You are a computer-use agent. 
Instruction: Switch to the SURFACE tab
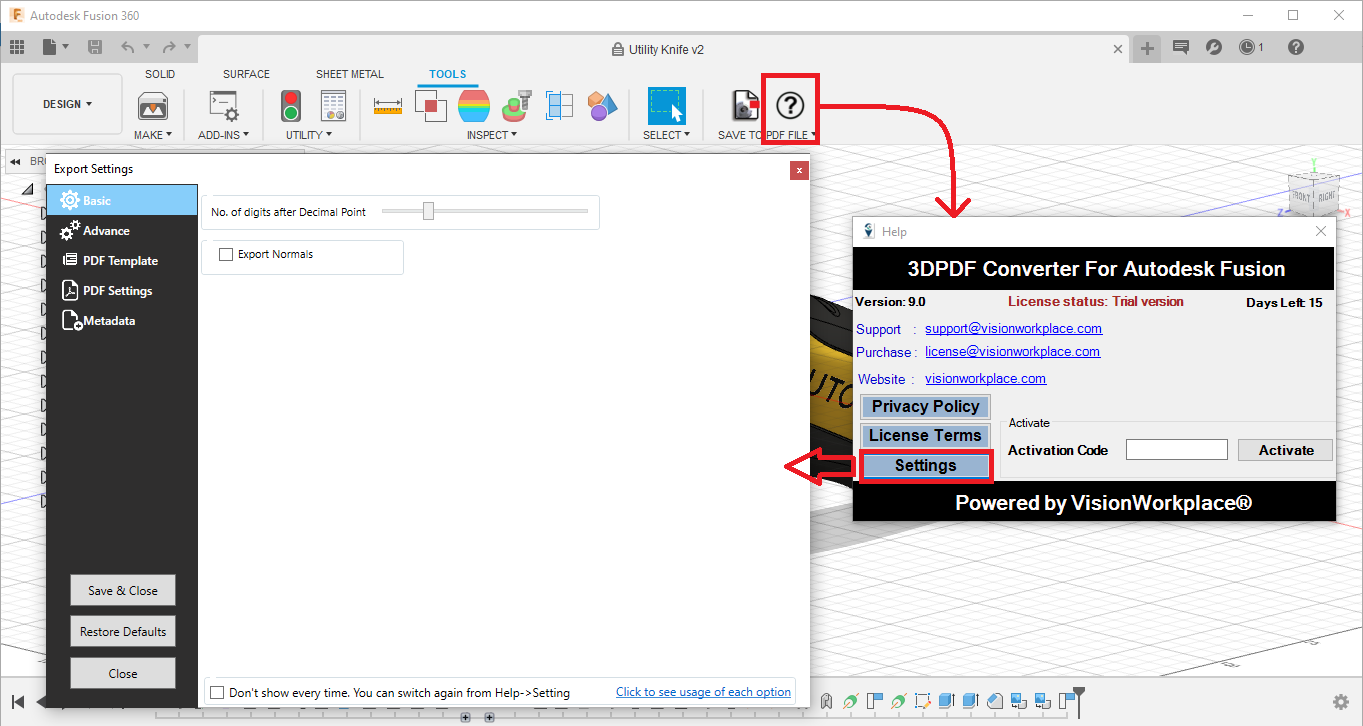point(247,74)
